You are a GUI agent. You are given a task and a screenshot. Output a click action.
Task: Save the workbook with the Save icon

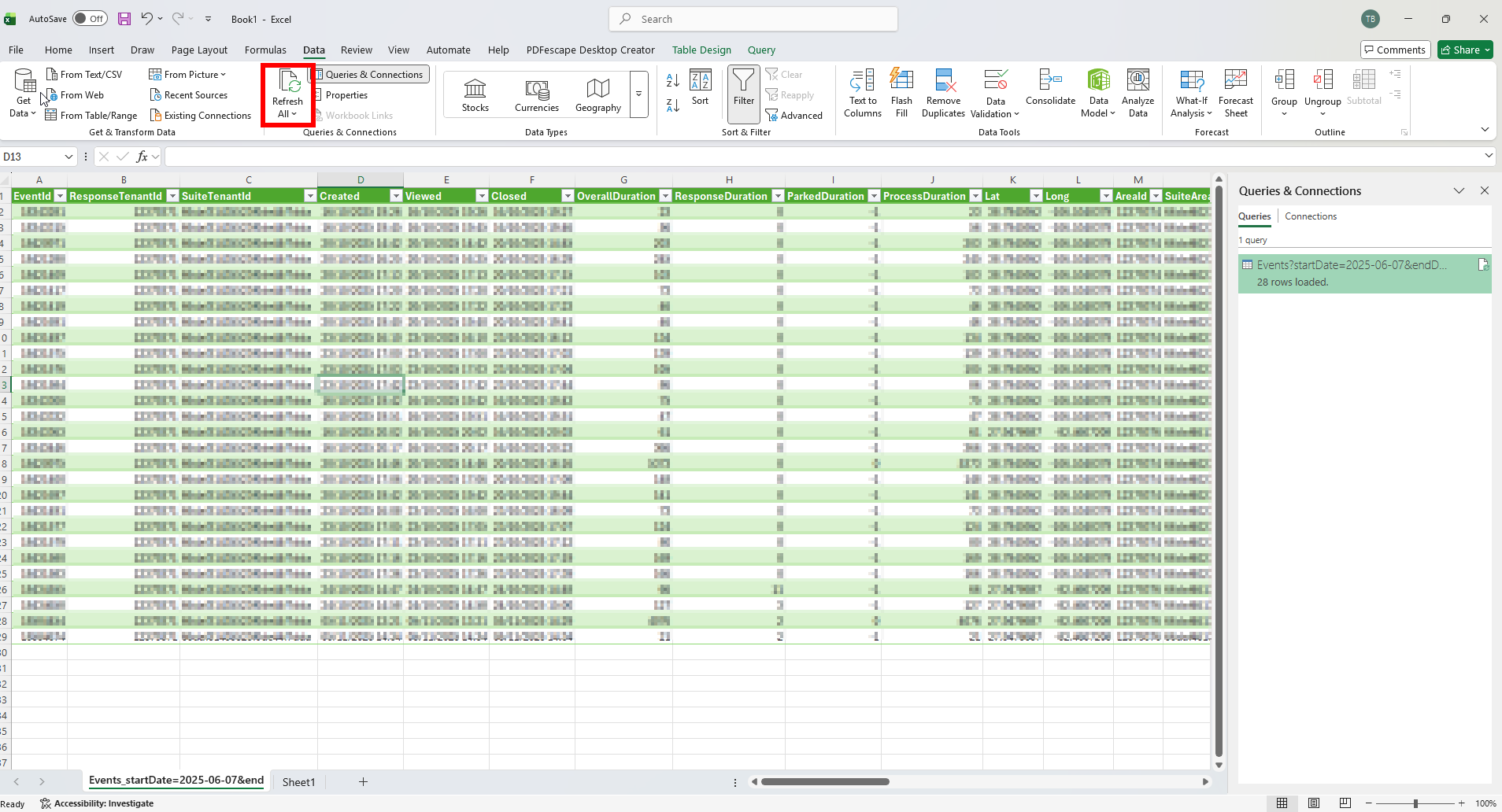(x=124, y=19)
